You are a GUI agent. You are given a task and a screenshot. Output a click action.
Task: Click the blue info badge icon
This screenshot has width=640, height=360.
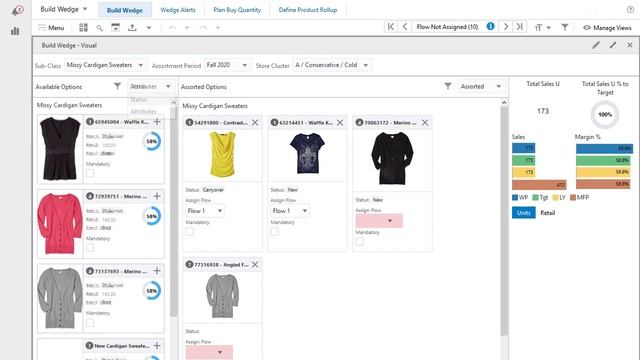[491, 26]
